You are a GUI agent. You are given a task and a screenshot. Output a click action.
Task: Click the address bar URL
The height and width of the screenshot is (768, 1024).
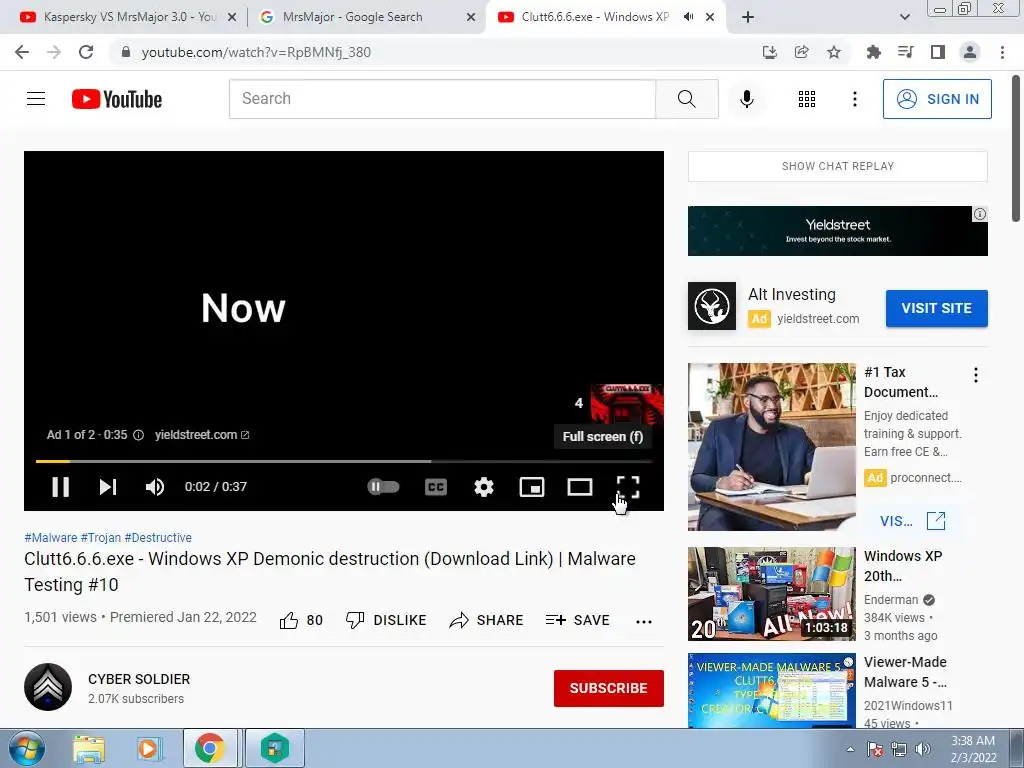coord(256,52)
